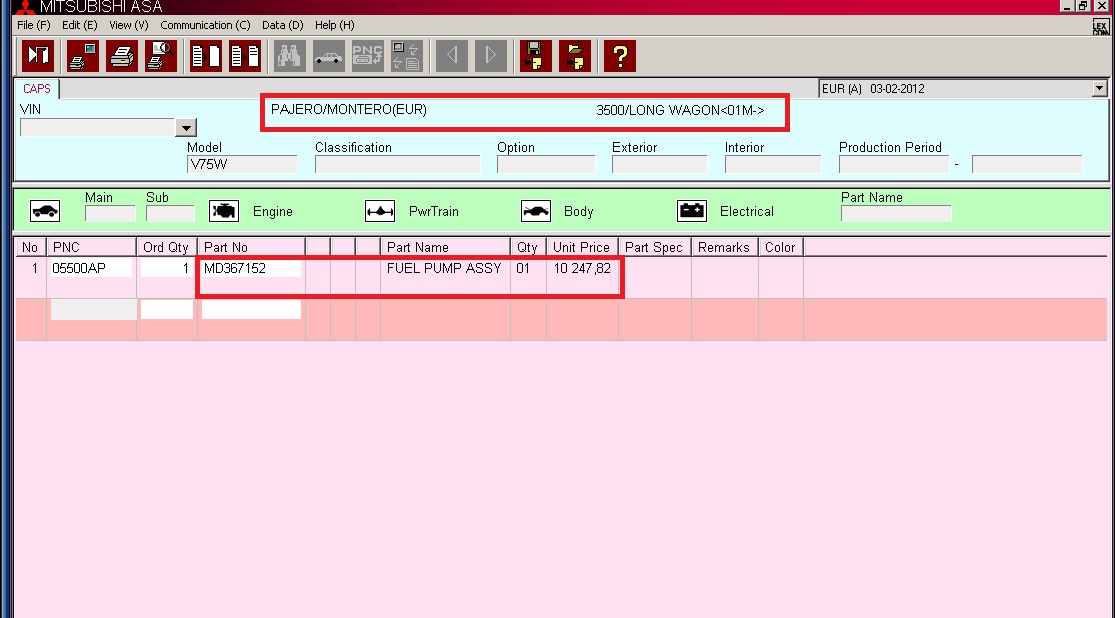This screenshot has height=618, width=1115.
Task: Click the Part Name search field
Action: coord(895,213)
